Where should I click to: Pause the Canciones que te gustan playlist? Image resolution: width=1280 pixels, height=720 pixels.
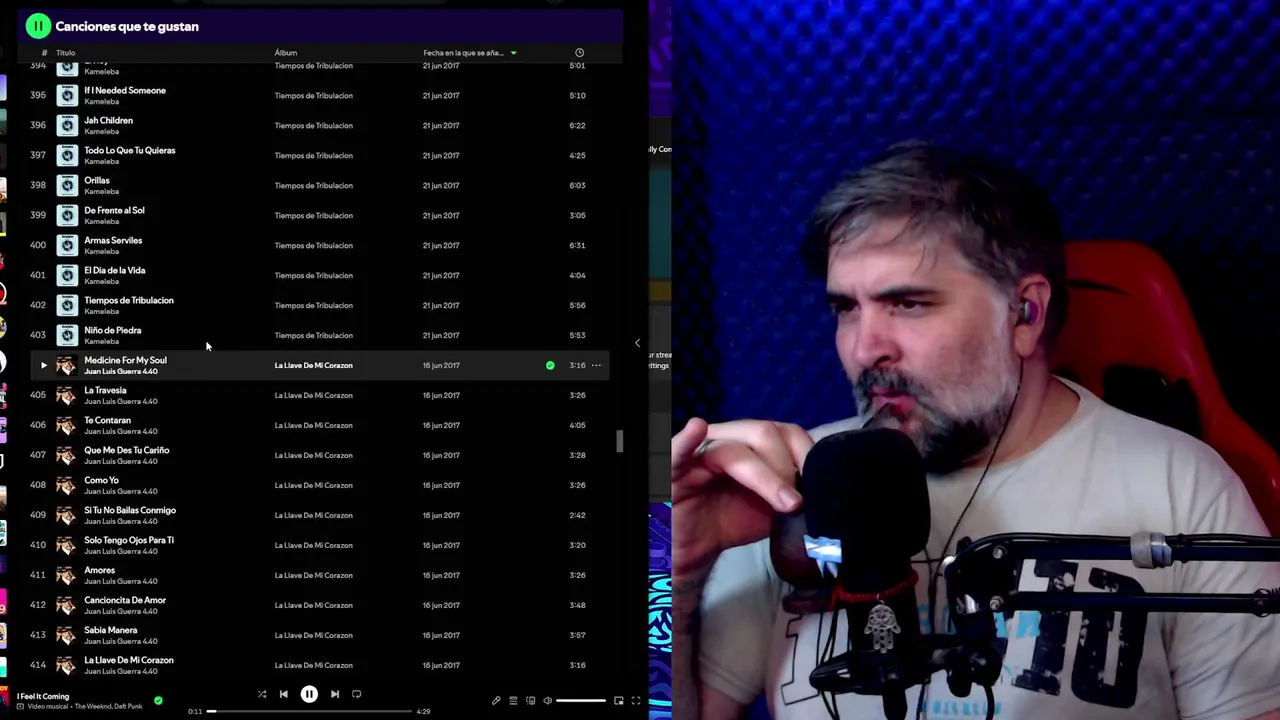point(38,26)
